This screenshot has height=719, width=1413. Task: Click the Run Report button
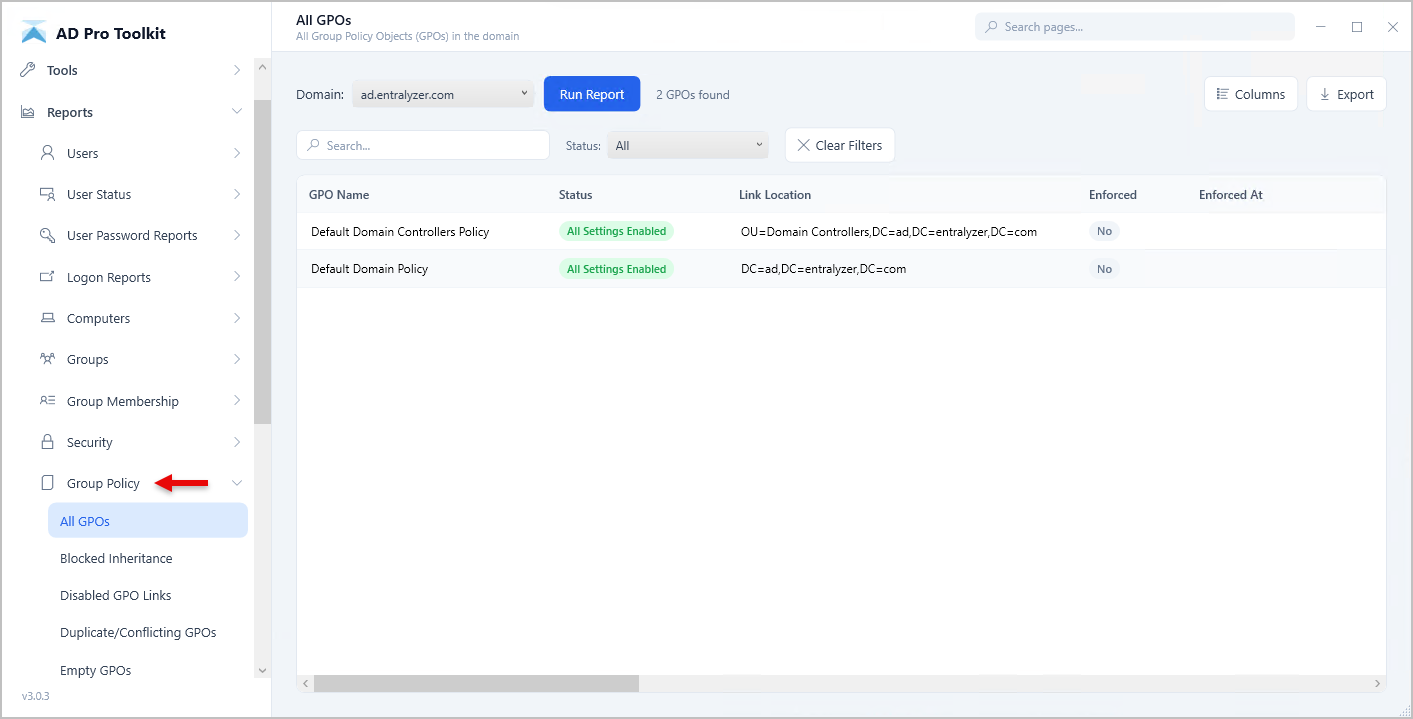592,93
